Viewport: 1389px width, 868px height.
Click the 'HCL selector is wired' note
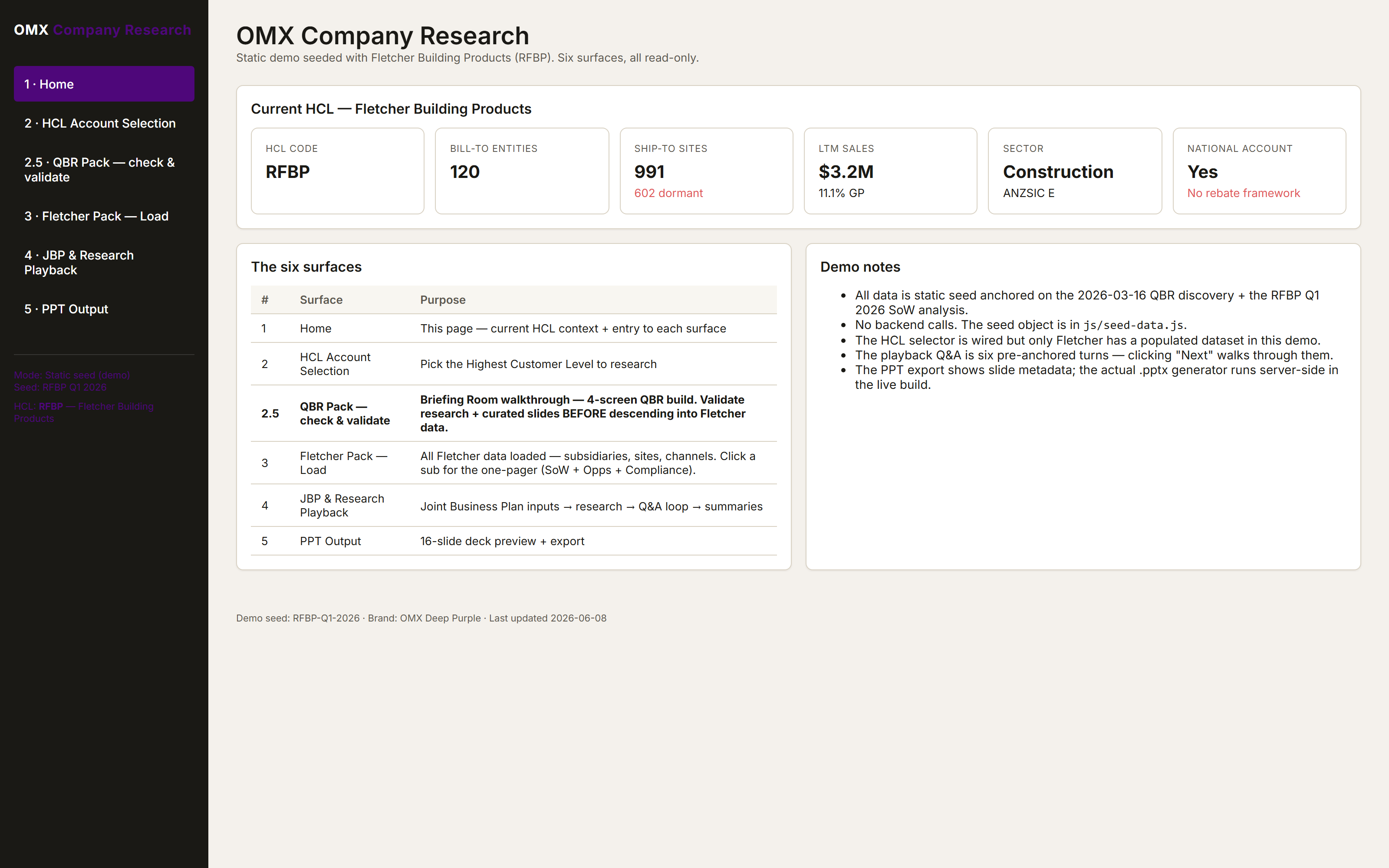pyautogui.click(x=1088, y=340)
